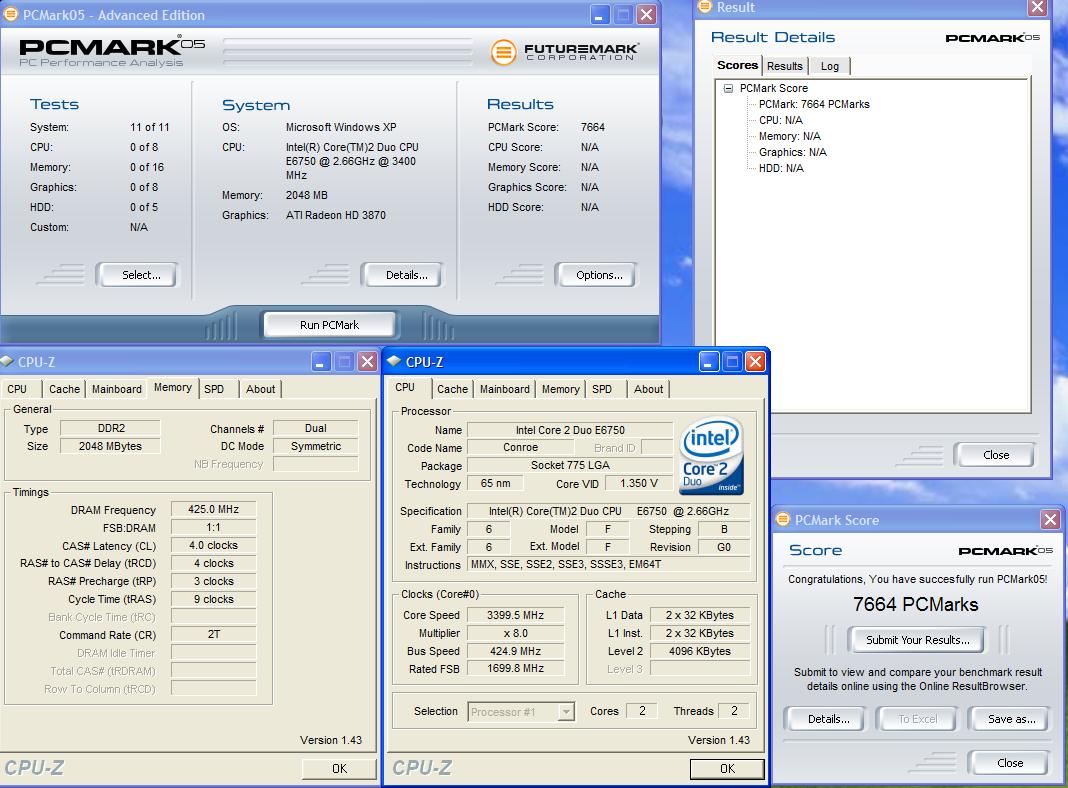The image size is (1068, 788).
Task: Click Submit Your Results... button
Action: point(917,640)
